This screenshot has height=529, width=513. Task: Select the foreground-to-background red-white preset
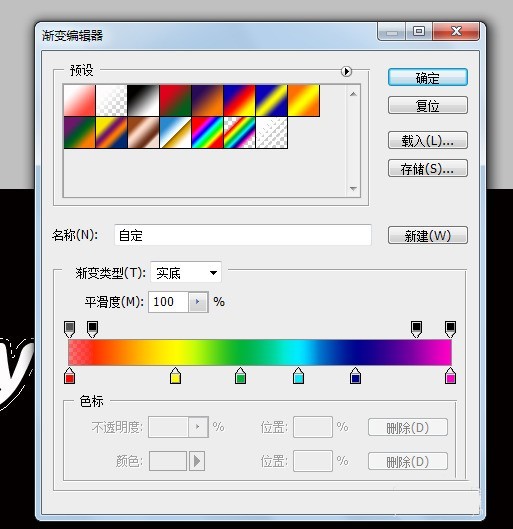click(80, 101)
